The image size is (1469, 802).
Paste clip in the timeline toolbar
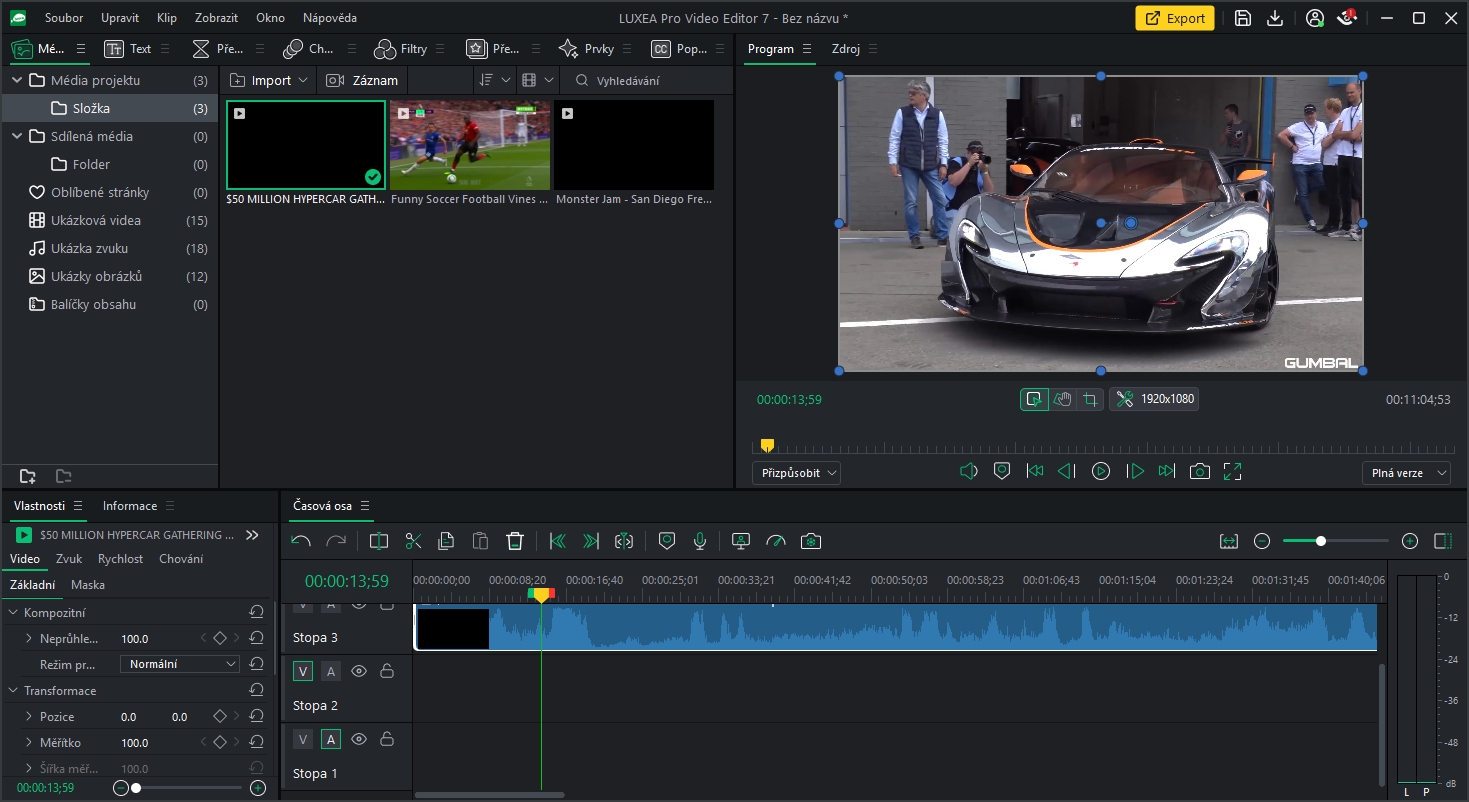point(480,541)
